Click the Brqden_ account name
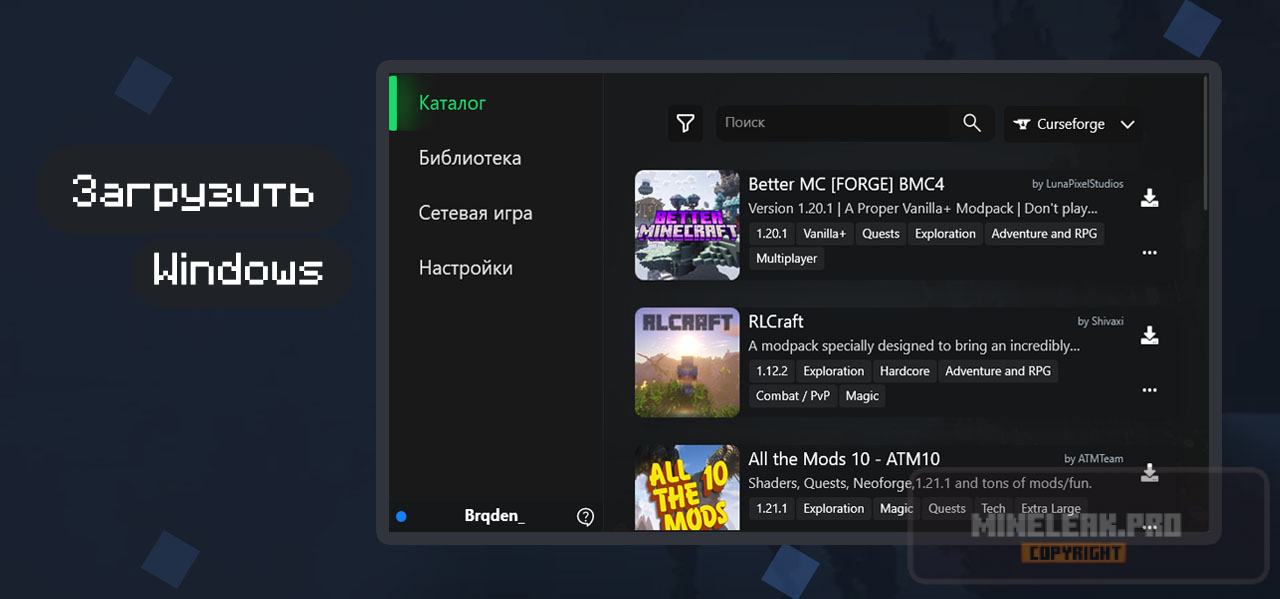This screenshot has width=1280, height=599. [x=494, y=516]
